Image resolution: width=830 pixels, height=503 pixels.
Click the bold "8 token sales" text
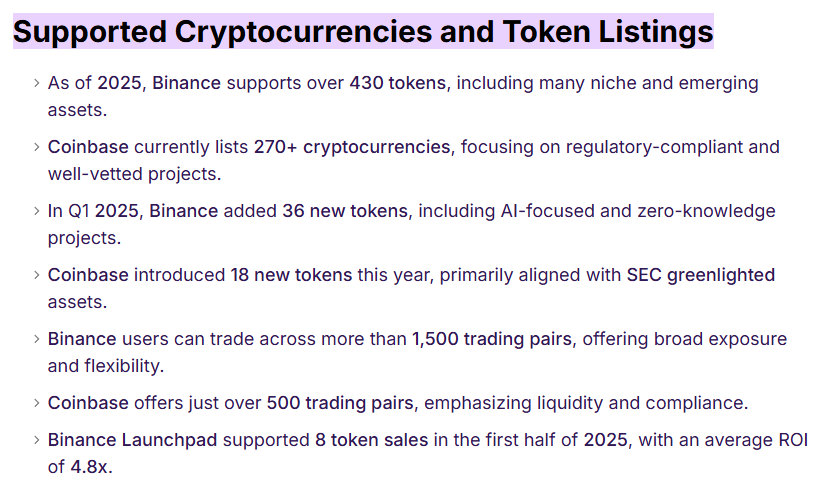[x=372, y=441]
